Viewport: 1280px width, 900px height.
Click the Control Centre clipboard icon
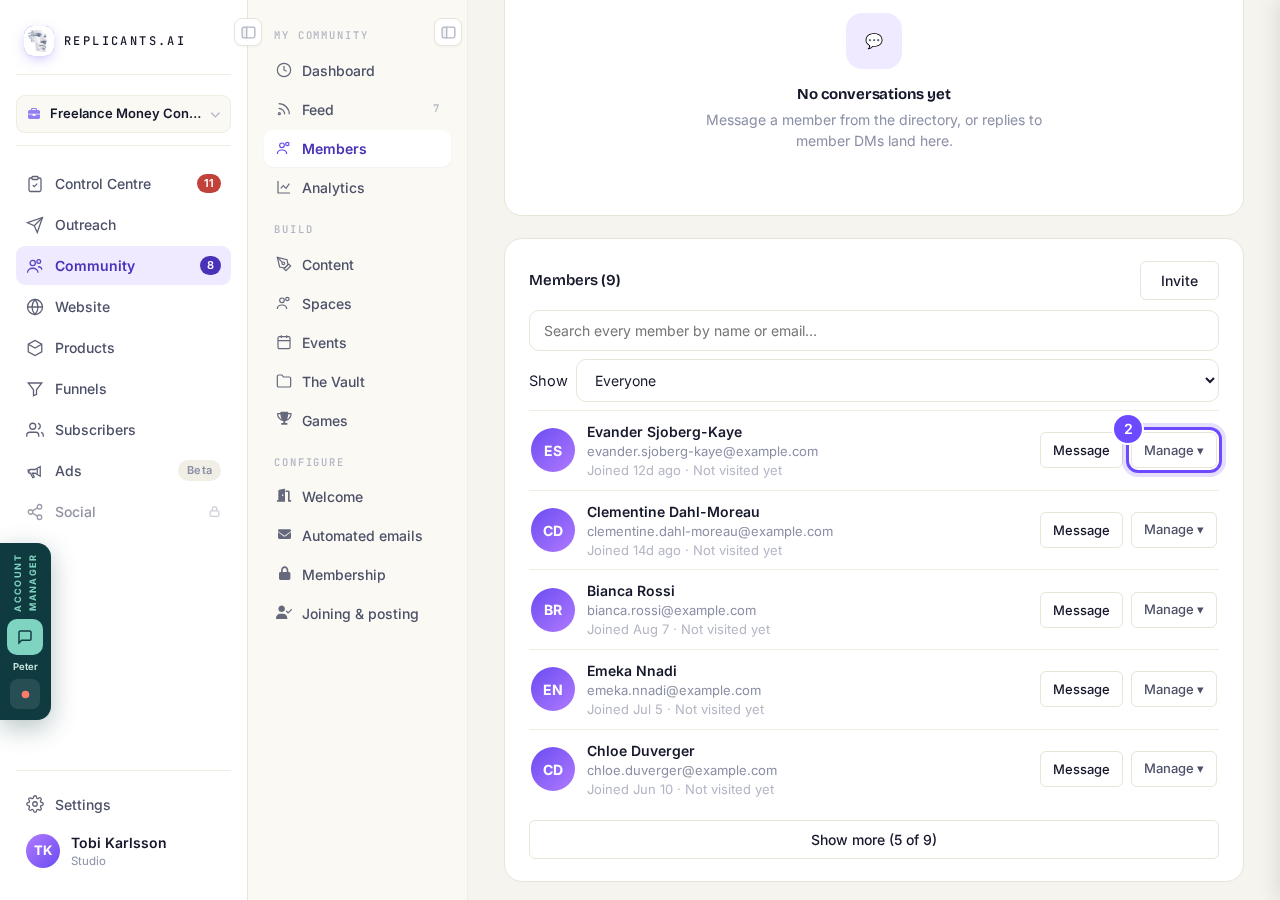point(35,184)
